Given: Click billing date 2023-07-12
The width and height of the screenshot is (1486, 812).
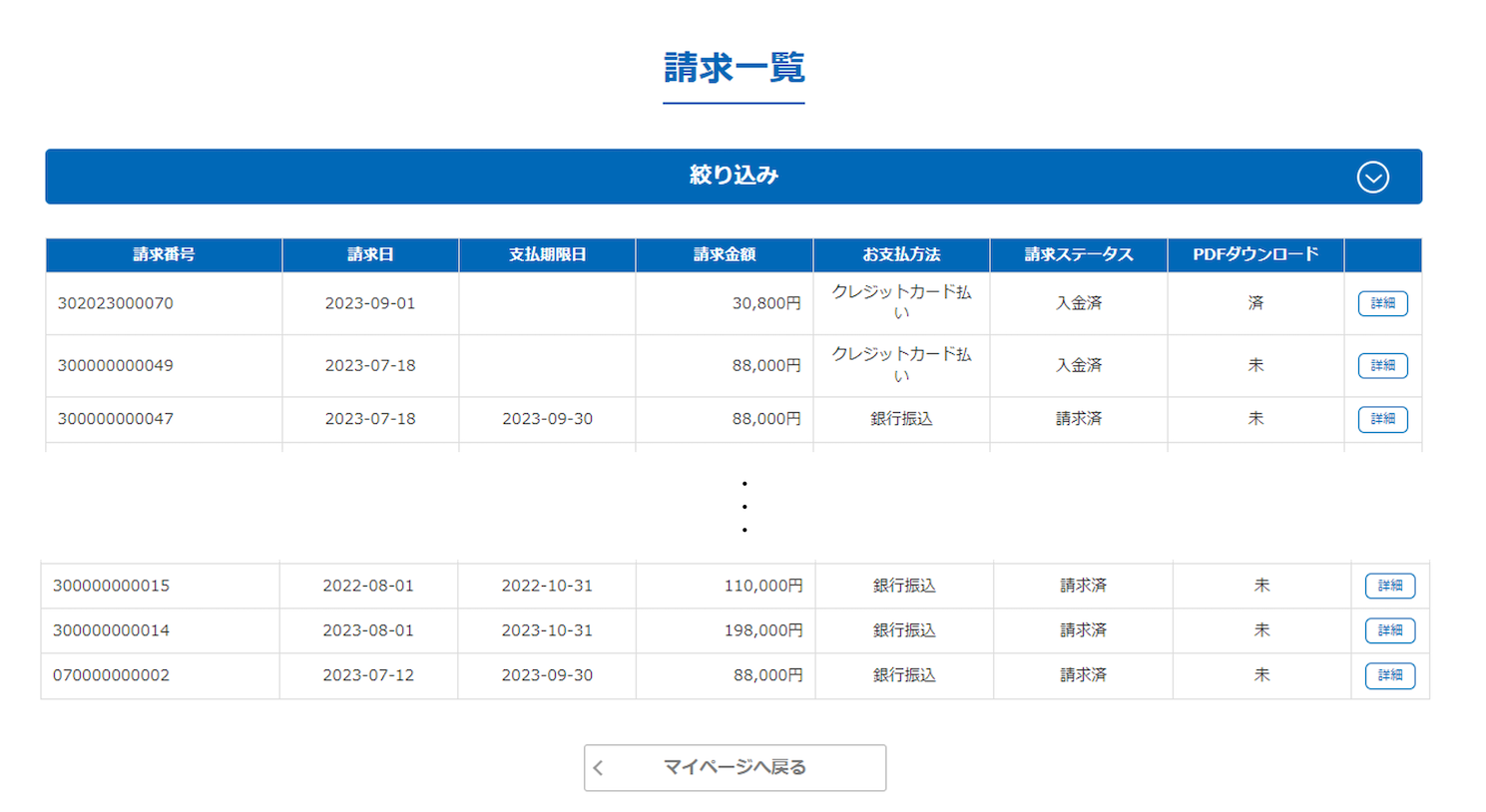Looking at the screenshot, I should pyautogui.click(x=368, y=675).
